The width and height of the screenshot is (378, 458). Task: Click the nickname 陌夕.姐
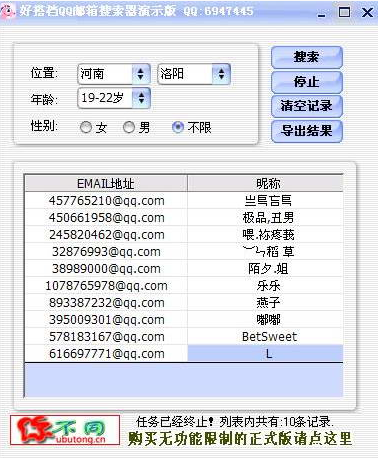click(268, 269)
